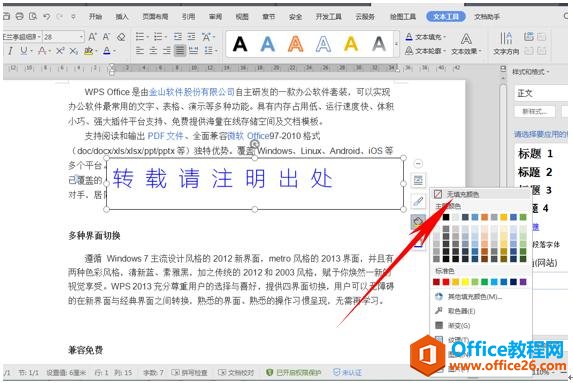
Task: Toggle justify alignment (highlighted)
Action: (180, 50)
